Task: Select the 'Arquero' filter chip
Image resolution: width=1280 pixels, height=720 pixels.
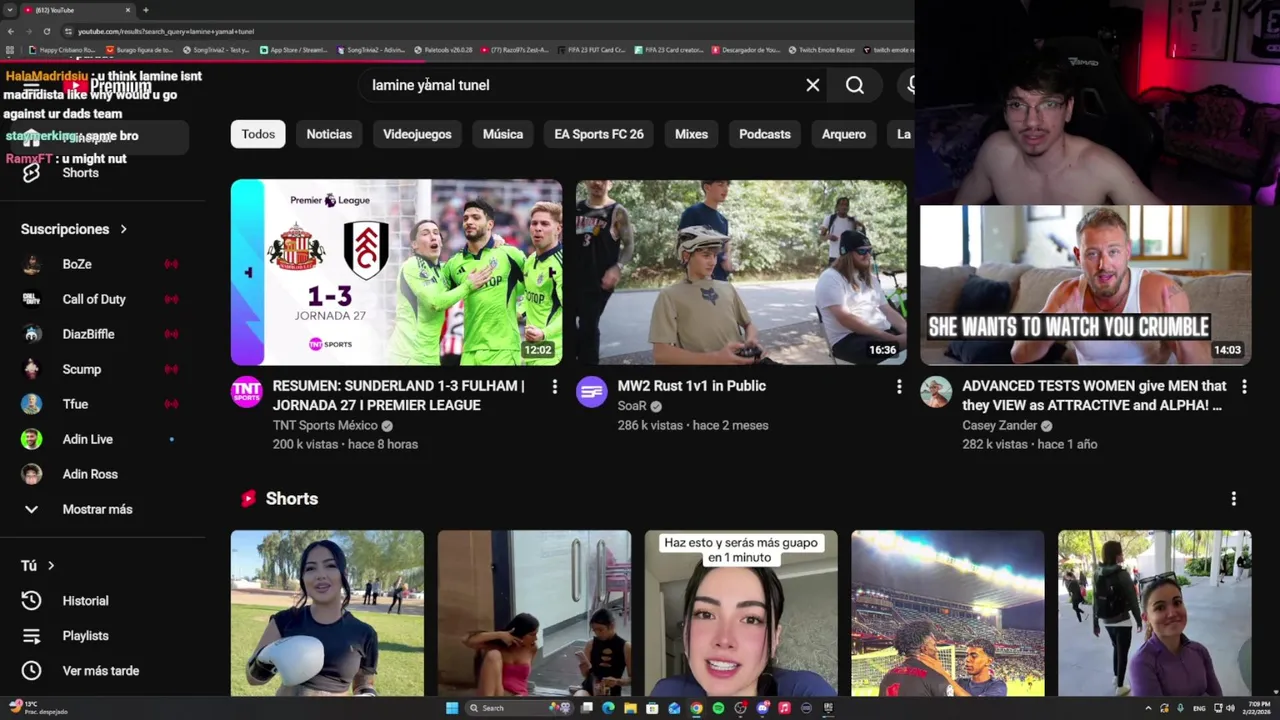Action: coord(844,134)
